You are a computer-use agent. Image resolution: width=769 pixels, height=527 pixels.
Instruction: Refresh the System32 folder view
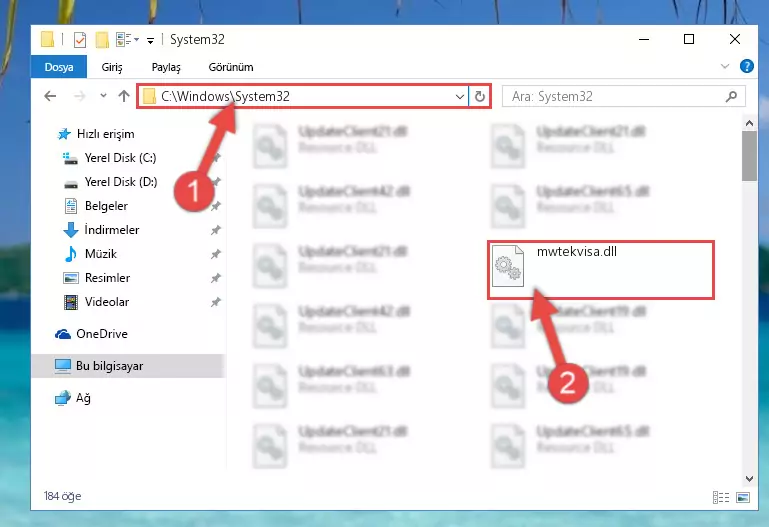(480, 97)
